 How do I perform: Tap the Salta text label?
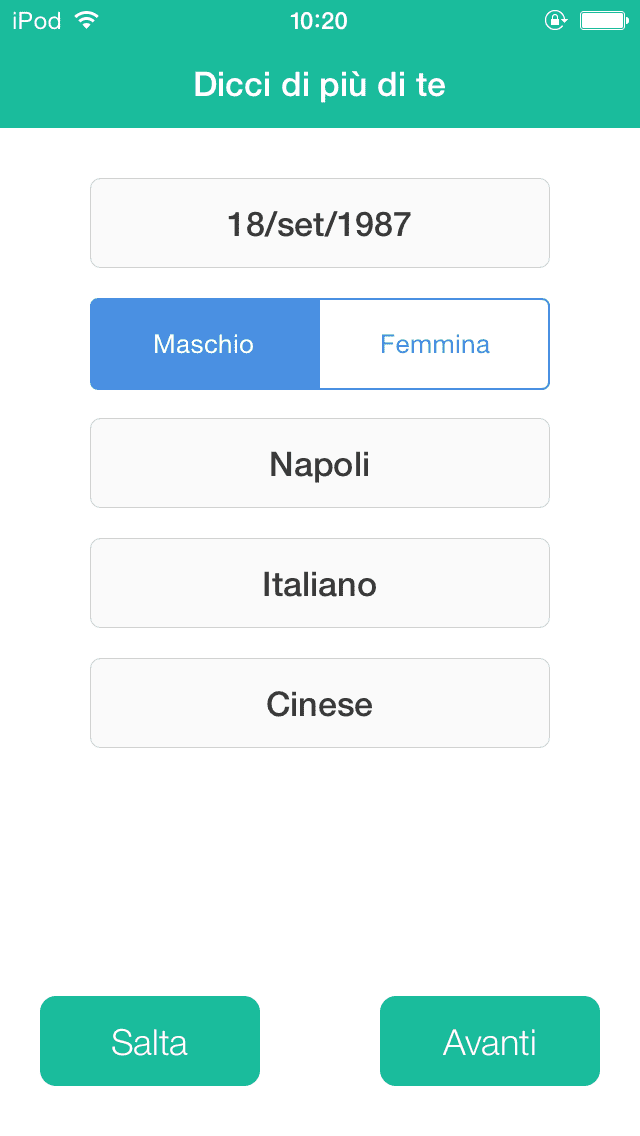pyautogui.click(x=150, y=1042)
